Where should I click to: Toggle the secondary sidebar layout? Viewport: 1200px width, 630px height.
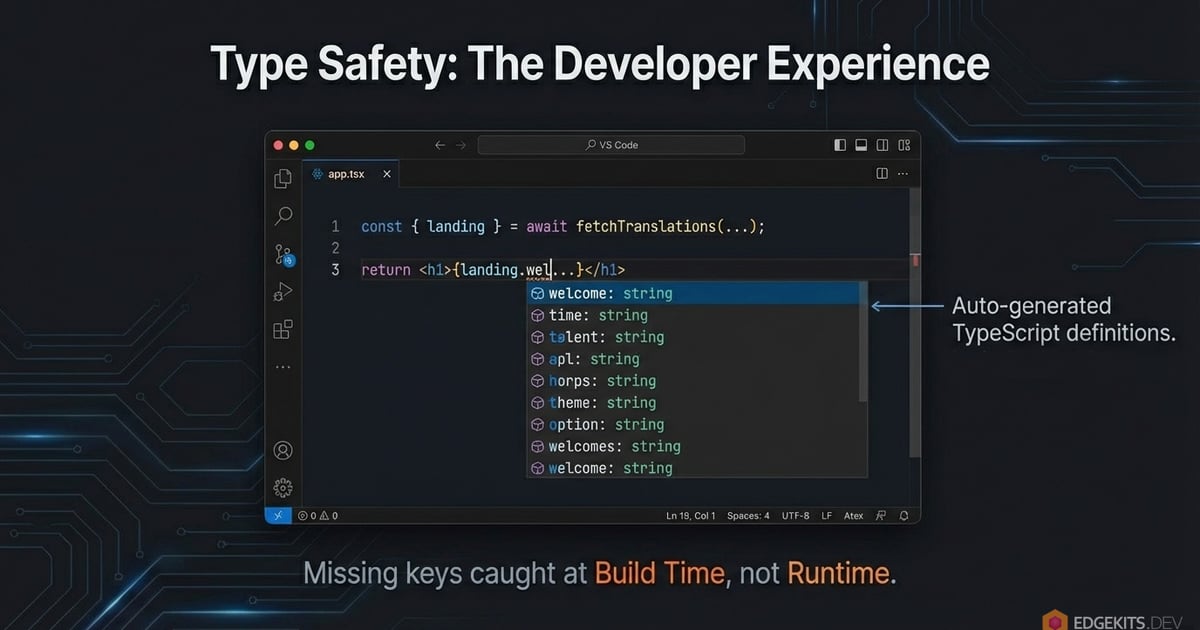(882, 144)
